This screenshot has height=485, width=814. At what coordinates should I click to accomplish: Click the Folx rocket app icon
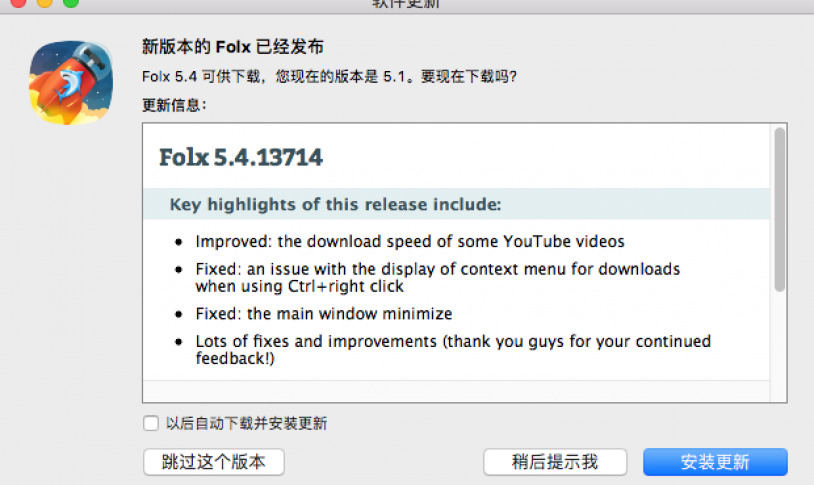pos(71,83)
